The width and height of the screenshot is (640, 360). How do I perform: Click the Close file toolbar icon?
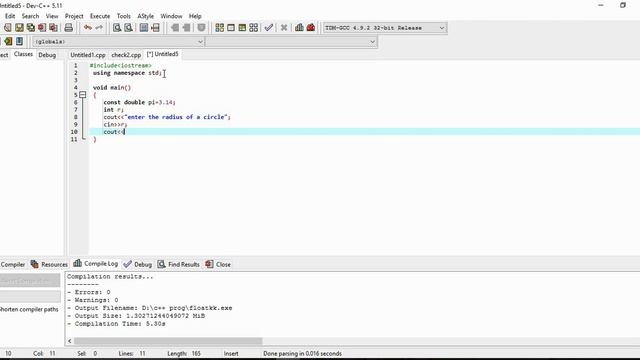42,28
